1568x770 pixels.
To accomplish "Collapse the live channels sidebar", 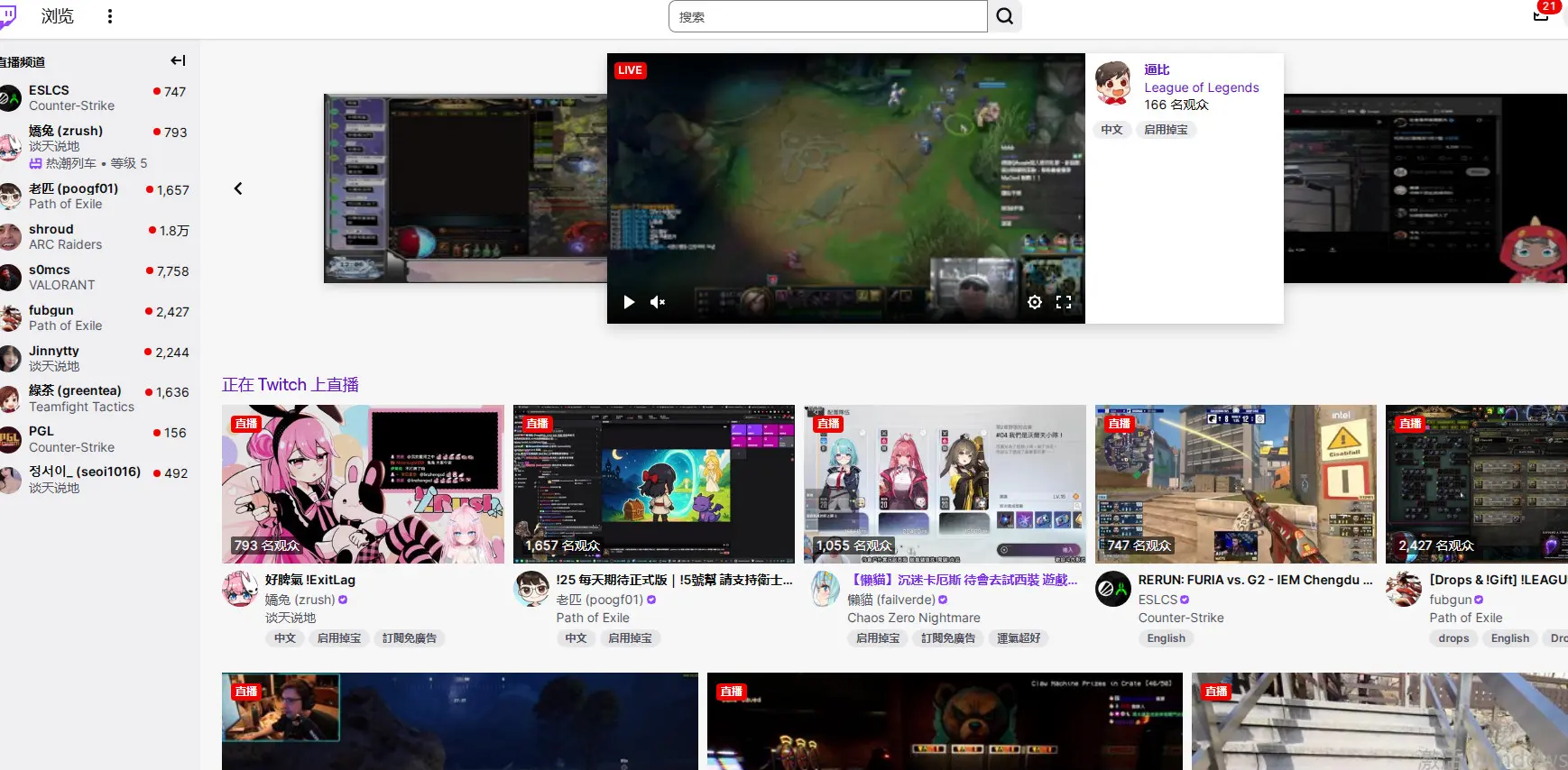I will pyautogui.click(x=178, y=60).
